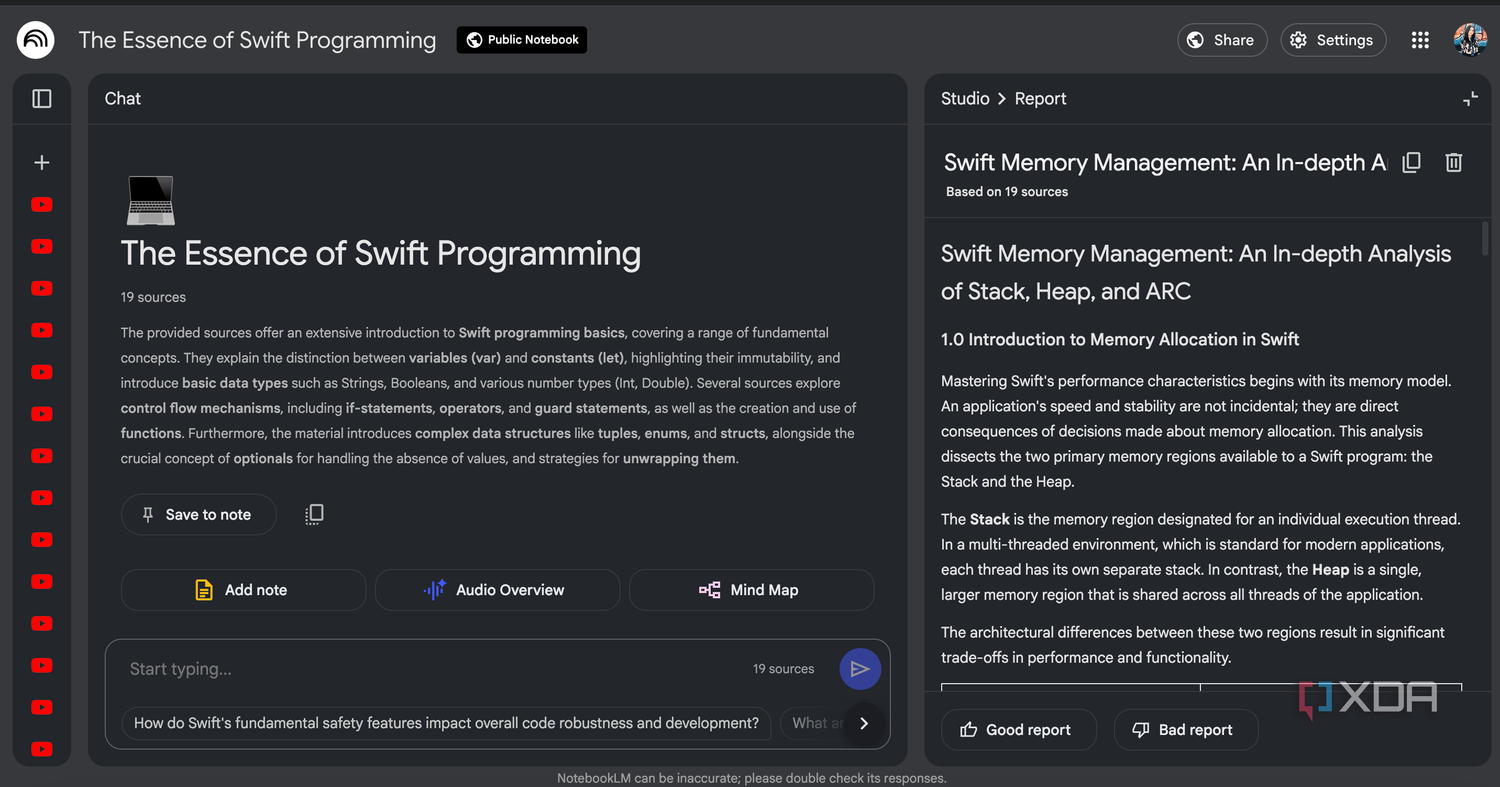This screenshot has height=787, width=1500.
Task: Open notebook Settings
Action: 1333,40
